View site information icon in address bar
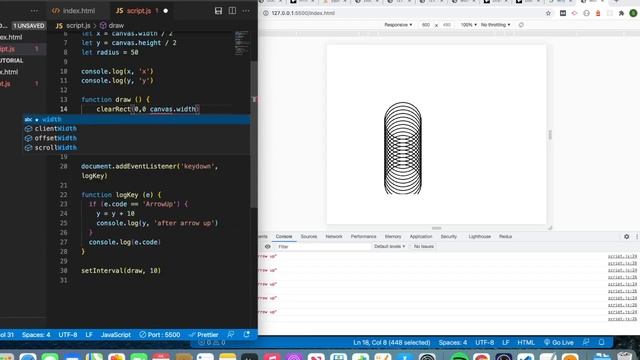Image resolution: width=640 pixels, height=360 pixels. (x=265, y=13)
